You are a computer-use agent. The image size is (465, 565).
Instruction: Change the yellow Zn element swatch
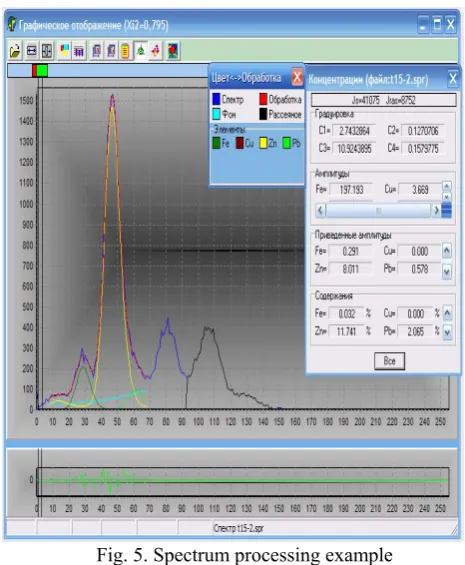[x=264, y=143]
